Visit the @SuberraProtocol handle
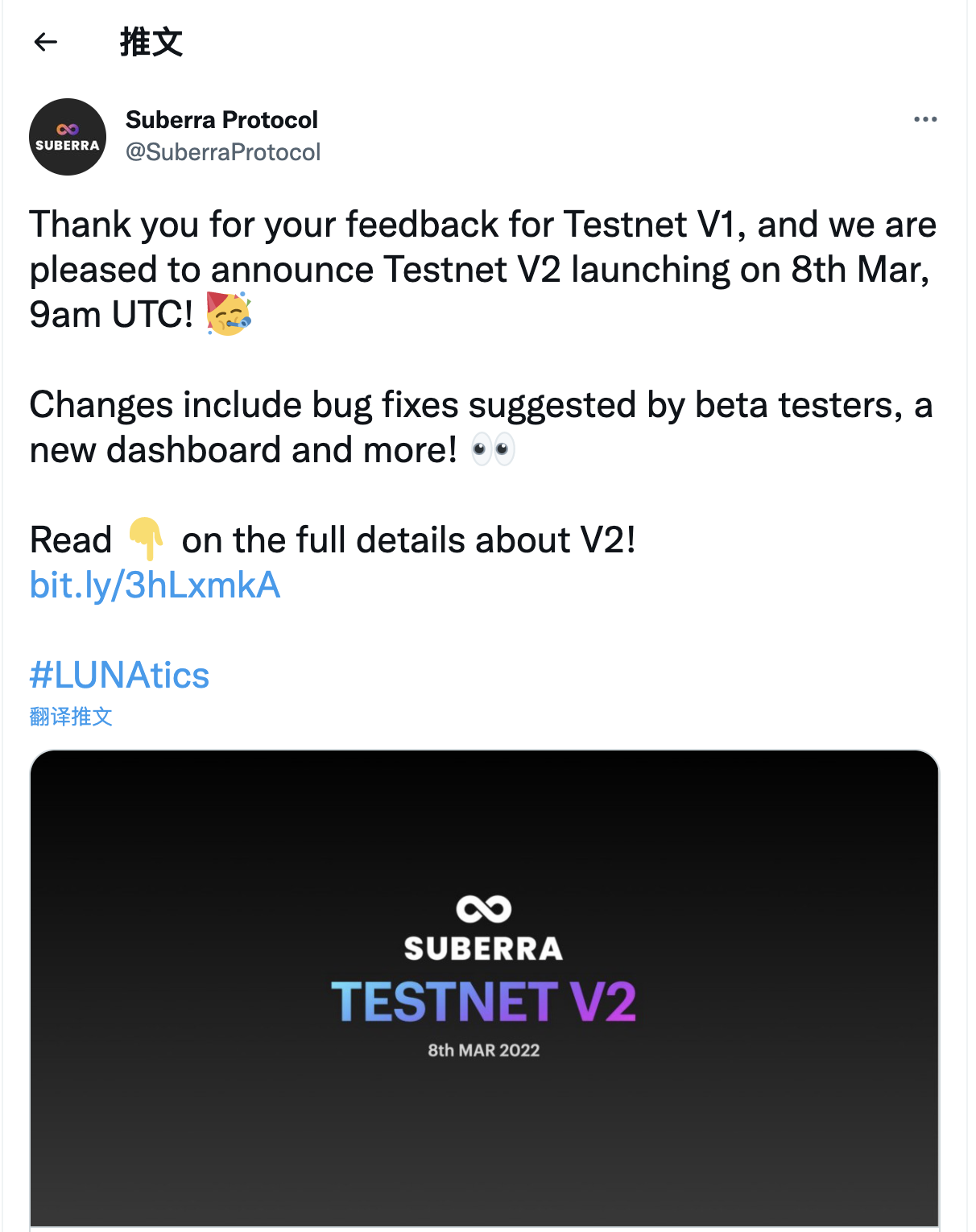The height and width of the screenshot is (1232, 976). click(223, 152)
